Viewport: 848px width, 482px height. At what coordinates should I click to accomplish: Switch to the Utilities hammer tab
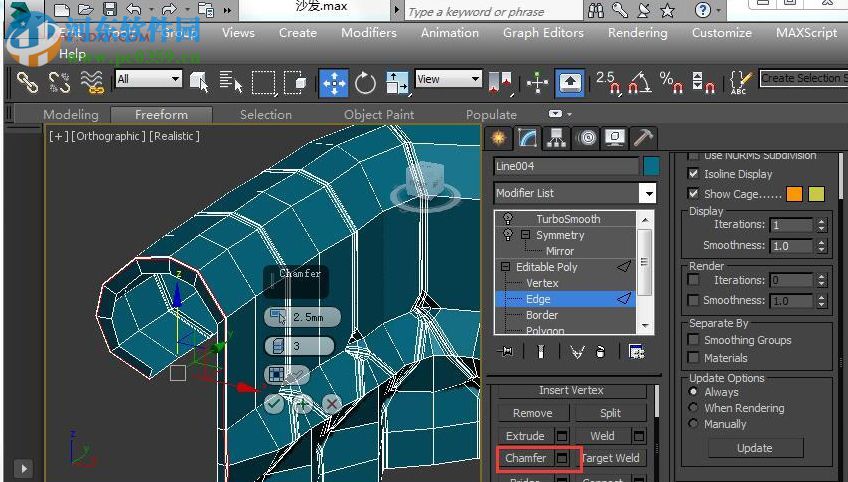click(x=643, y=138)
